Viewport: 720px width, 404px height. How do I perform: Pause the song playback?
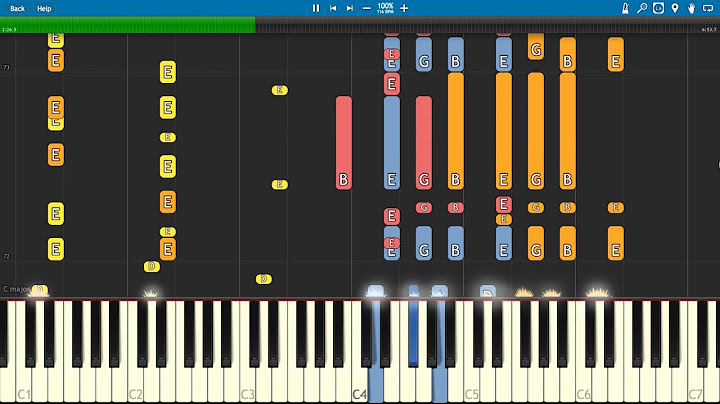tap(316, 8)
